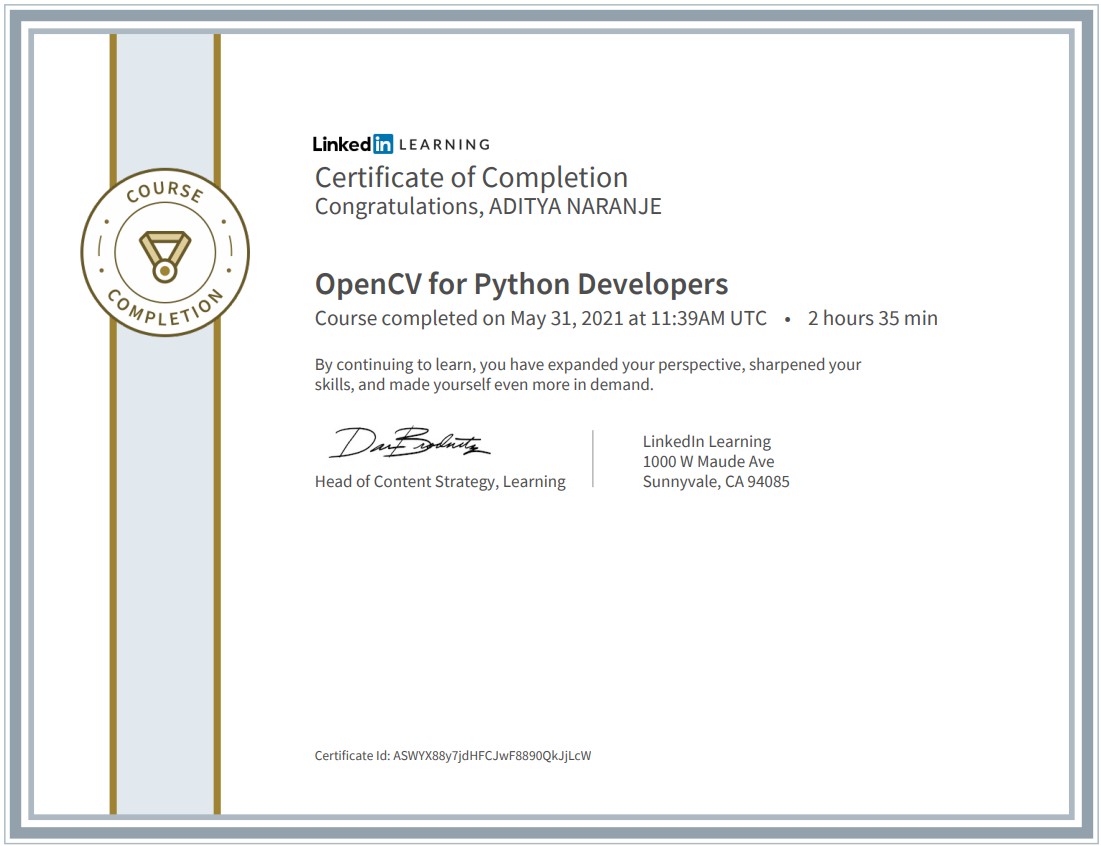The image size is (1101, 846).
Task: Click the recipient name ADITYA NARANJE
Action: point(575,207)
